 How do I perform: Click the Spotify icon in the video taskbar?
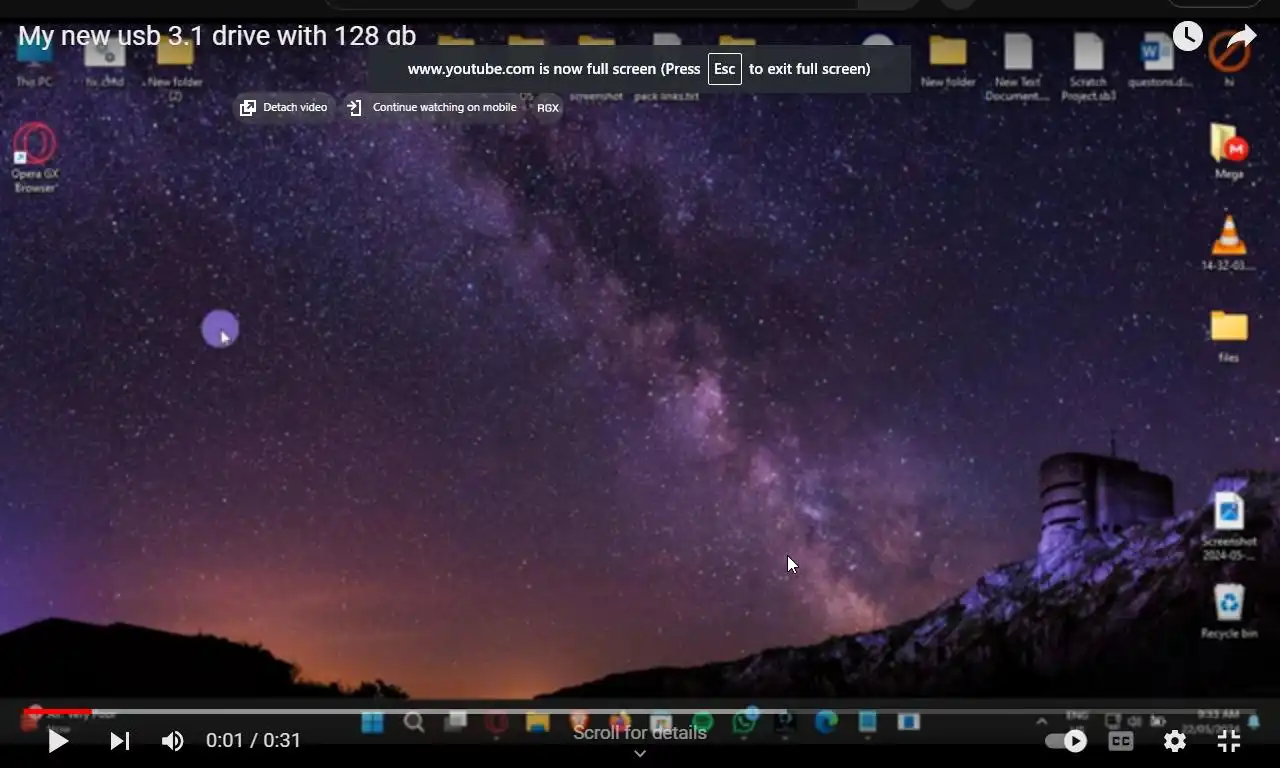pyautogui.click(x=703, y=722)
